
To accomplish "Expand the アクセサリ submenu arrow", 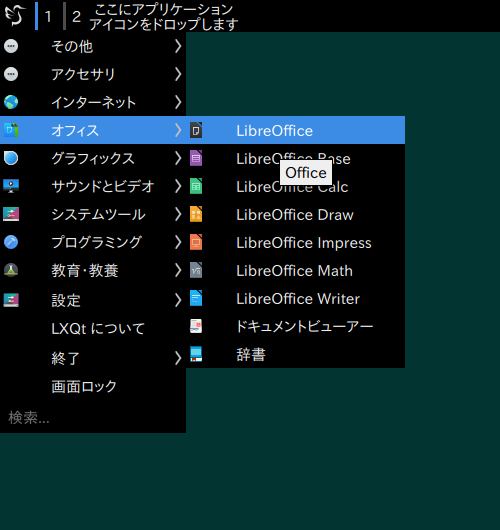I will pyautogui.click(x=178, y=74).
